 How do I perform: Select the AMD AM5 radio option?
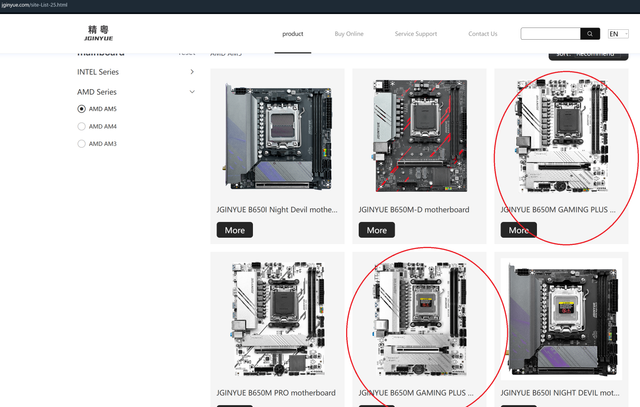pyautogui.click(x=81, y=109)
